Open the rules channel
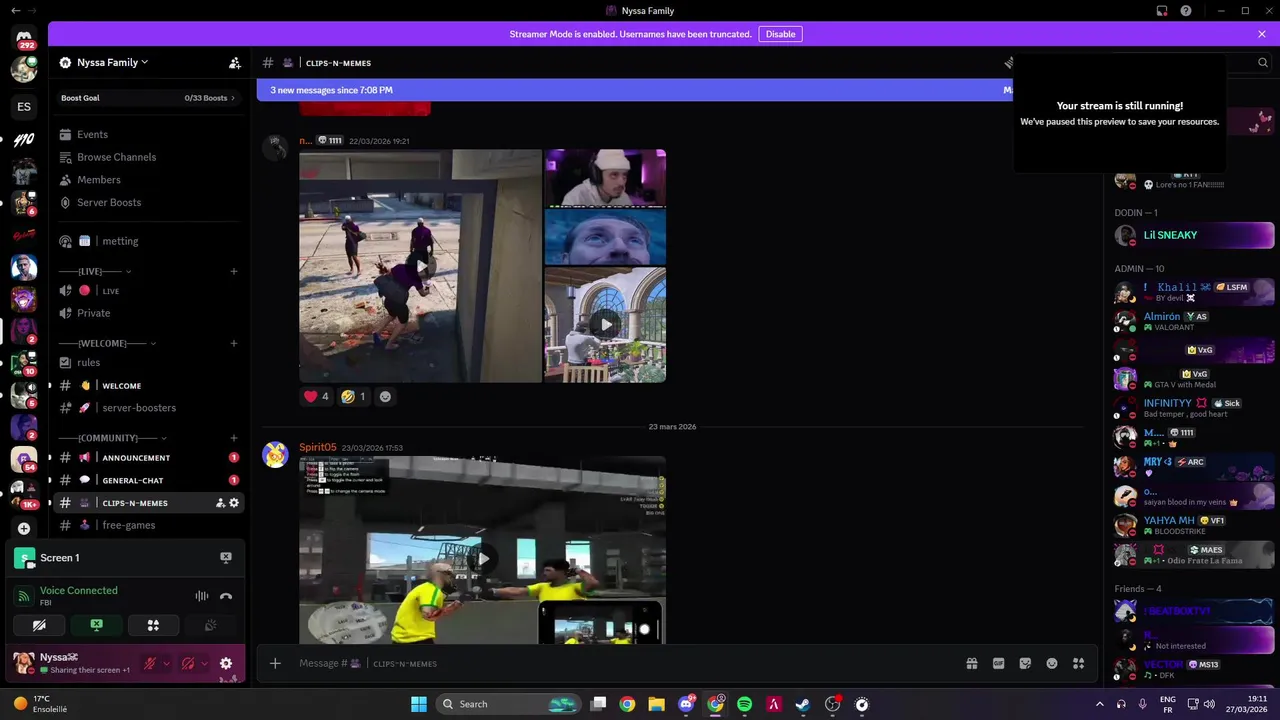Viewport: 1280px width, 720px height. click(x=148, y=363)
